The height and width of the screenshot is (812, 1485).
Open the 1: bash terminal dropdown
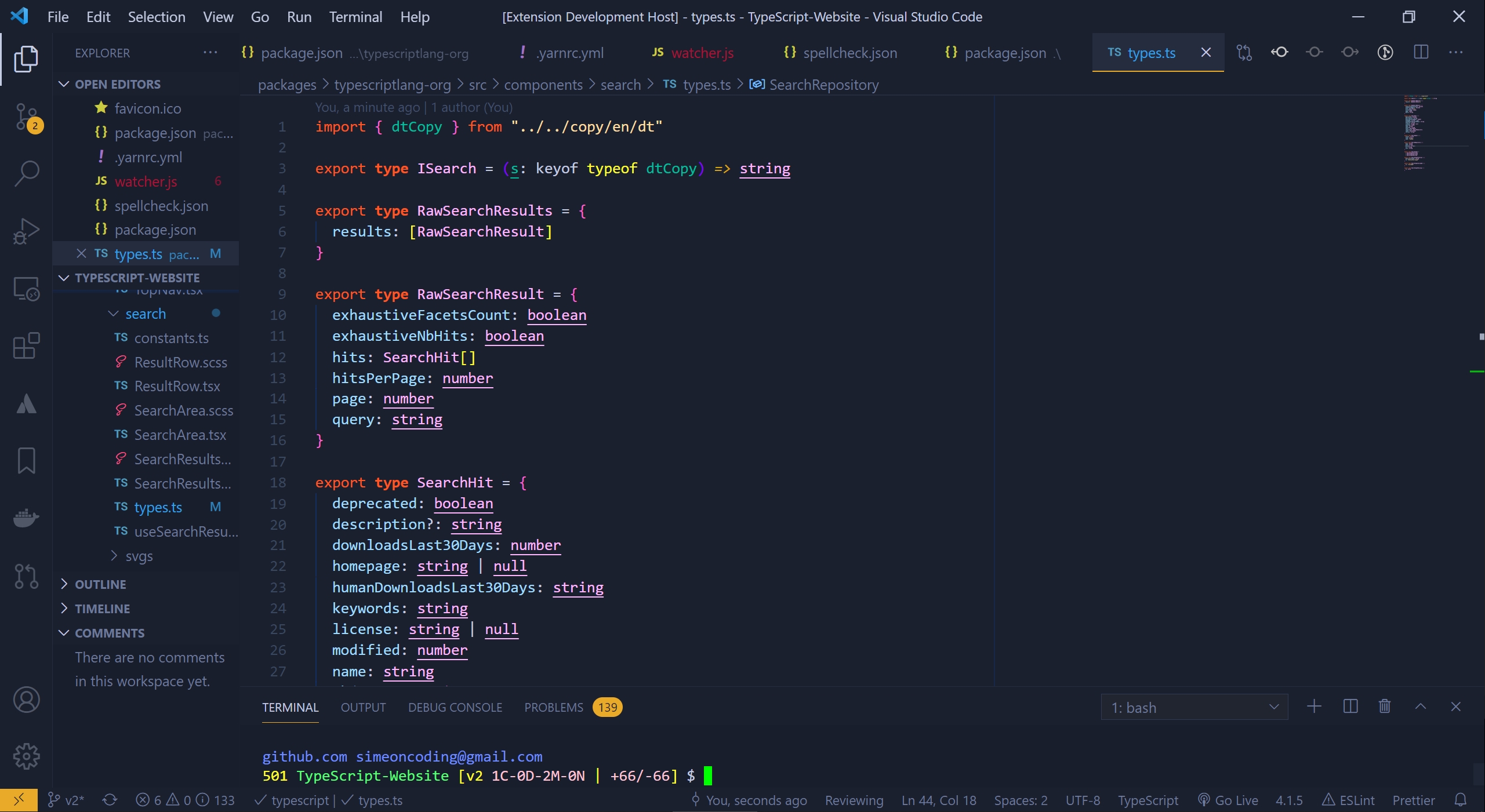1194,708
